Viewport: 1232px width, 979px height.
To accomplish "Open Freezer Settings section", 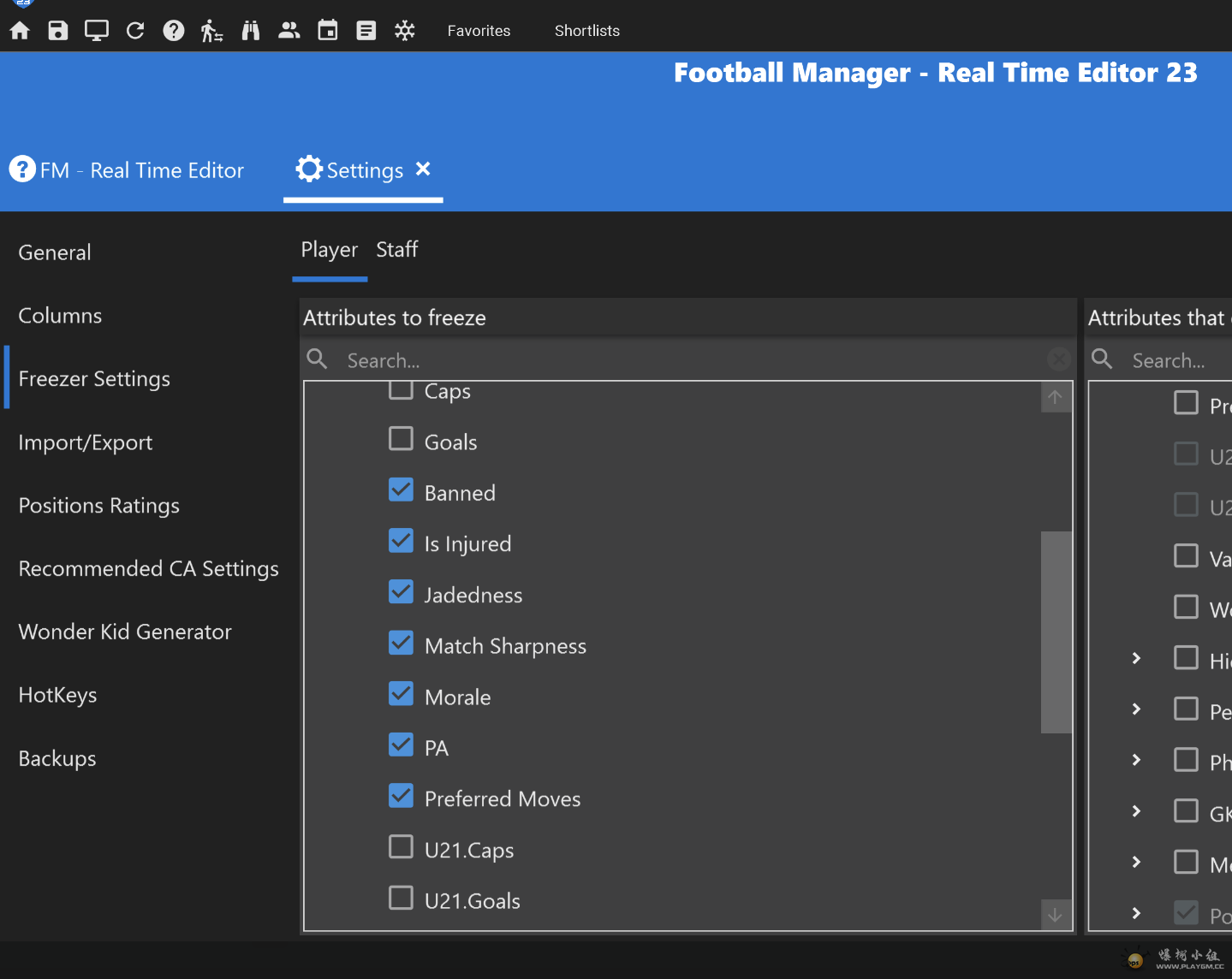I will pos(94,379).
